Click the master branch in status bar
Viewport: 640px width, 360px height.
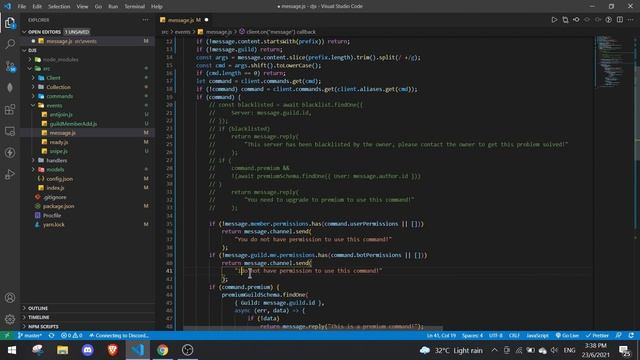point(30,336)
